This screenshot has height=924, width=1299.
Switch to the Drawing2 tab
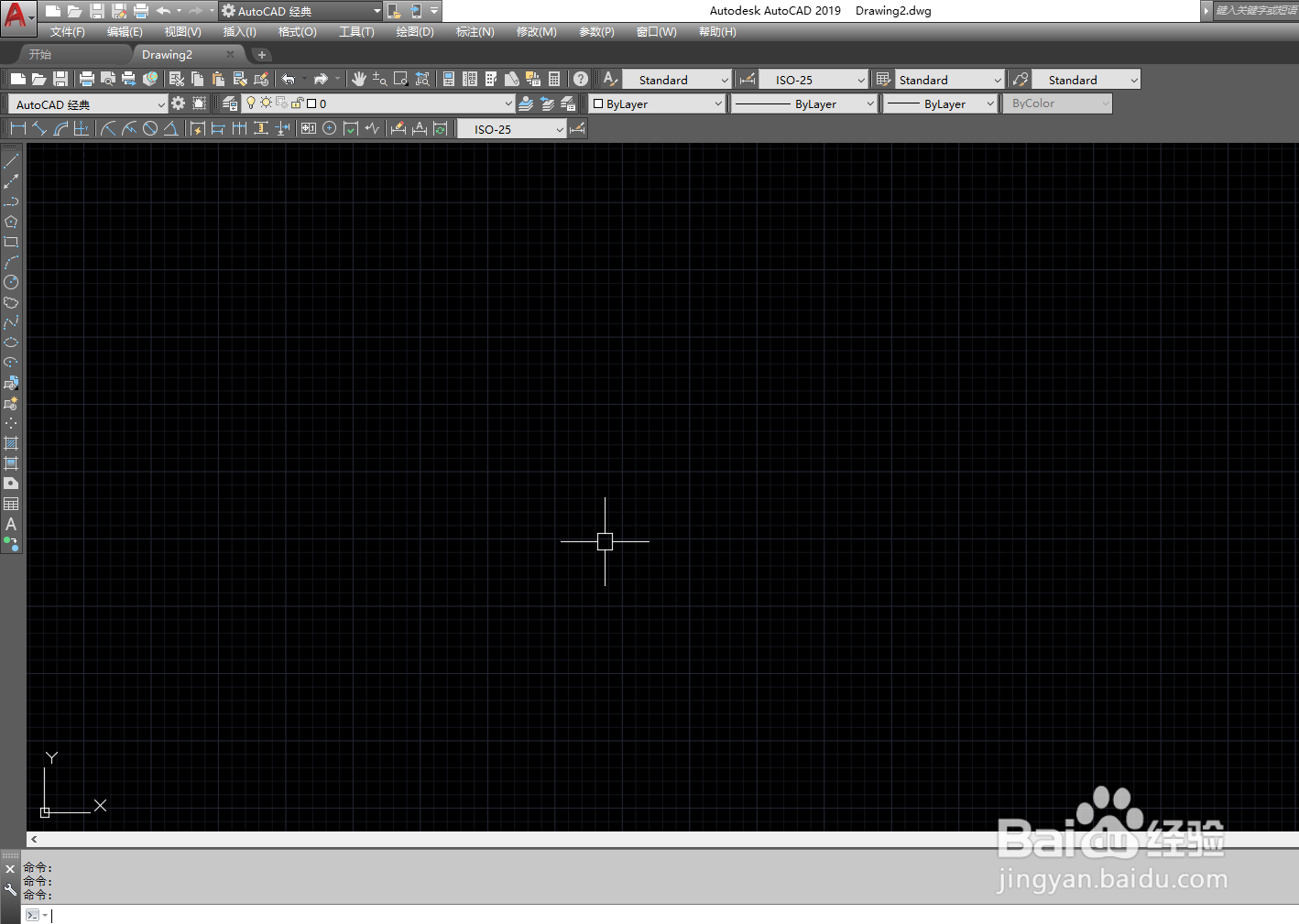[168, 55]
